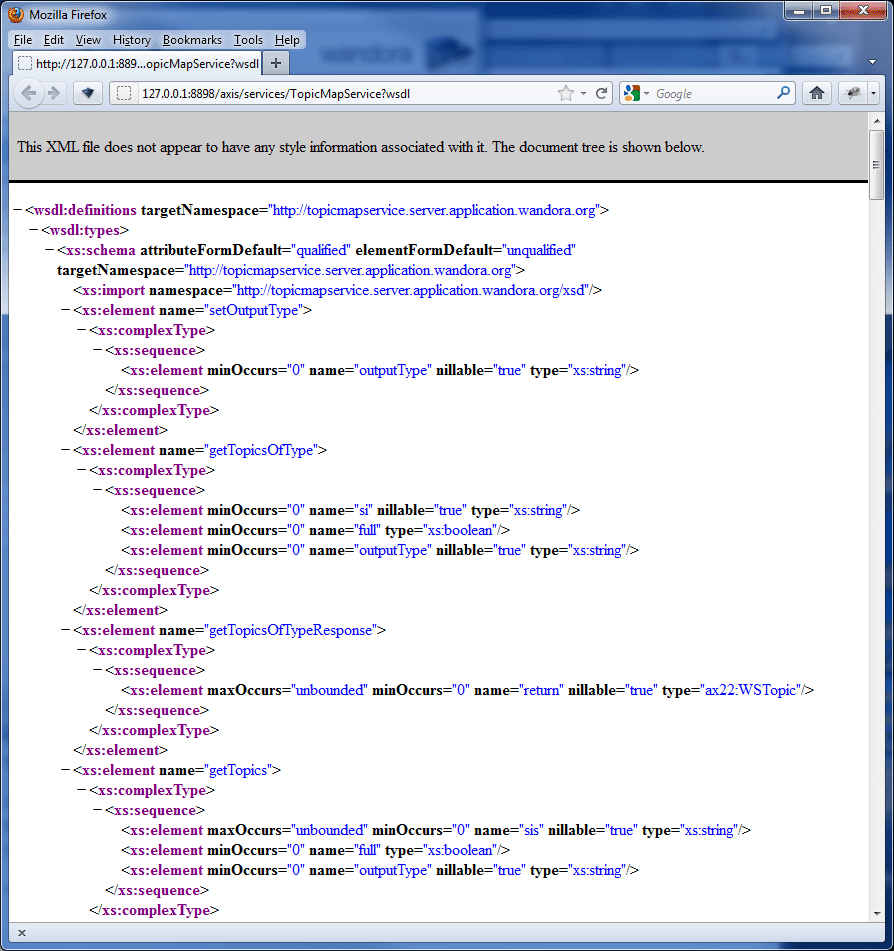Viewport: 894px width, 951px height.
Task: Open the Bookmarks menu
Action: [192, 40]
